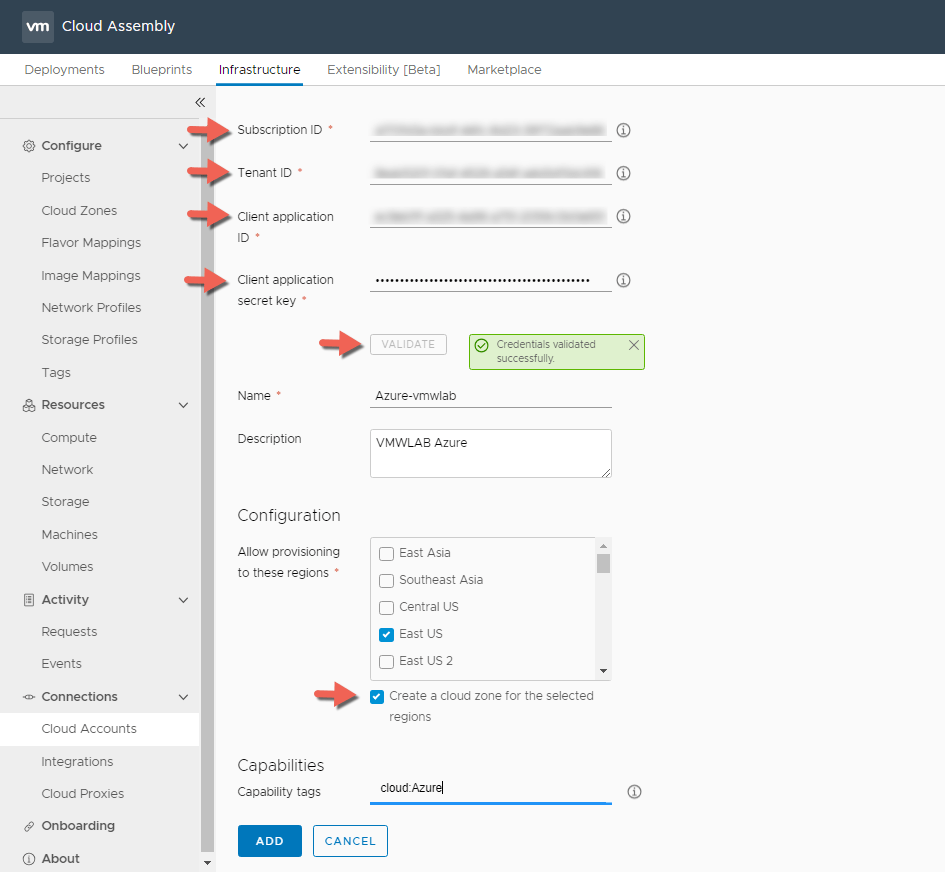
Task: Collapse the Configure section in sidebar
Action: click(183, 146)
